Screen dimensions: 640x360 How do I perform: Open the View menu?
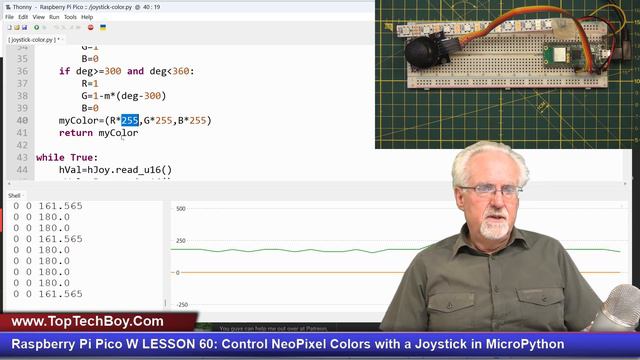pyautogui.click(x=38, y=17)
